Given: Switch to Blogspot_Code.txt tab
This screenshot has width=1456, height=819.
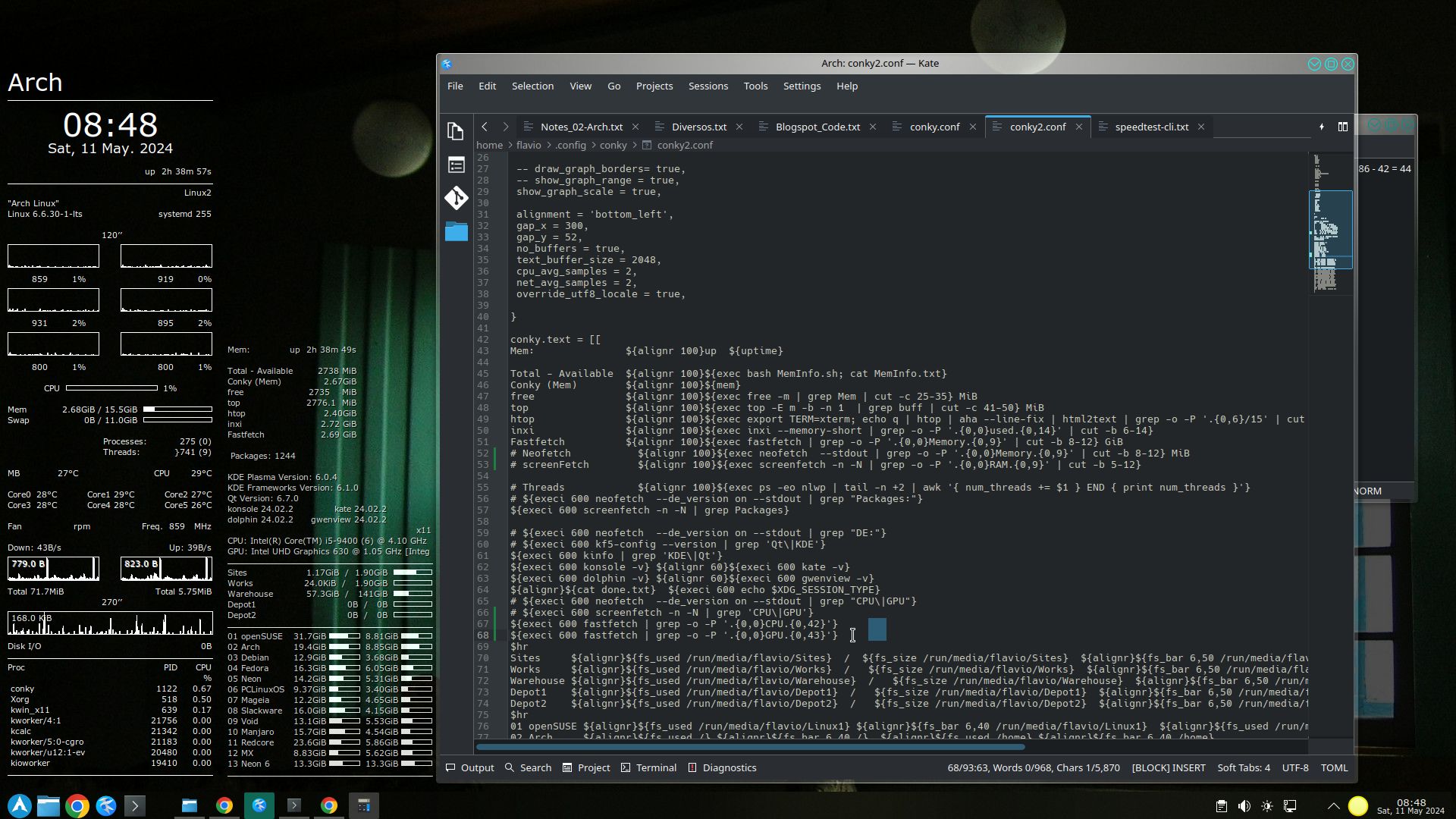Looking at the screenshot, I should 817,127.
